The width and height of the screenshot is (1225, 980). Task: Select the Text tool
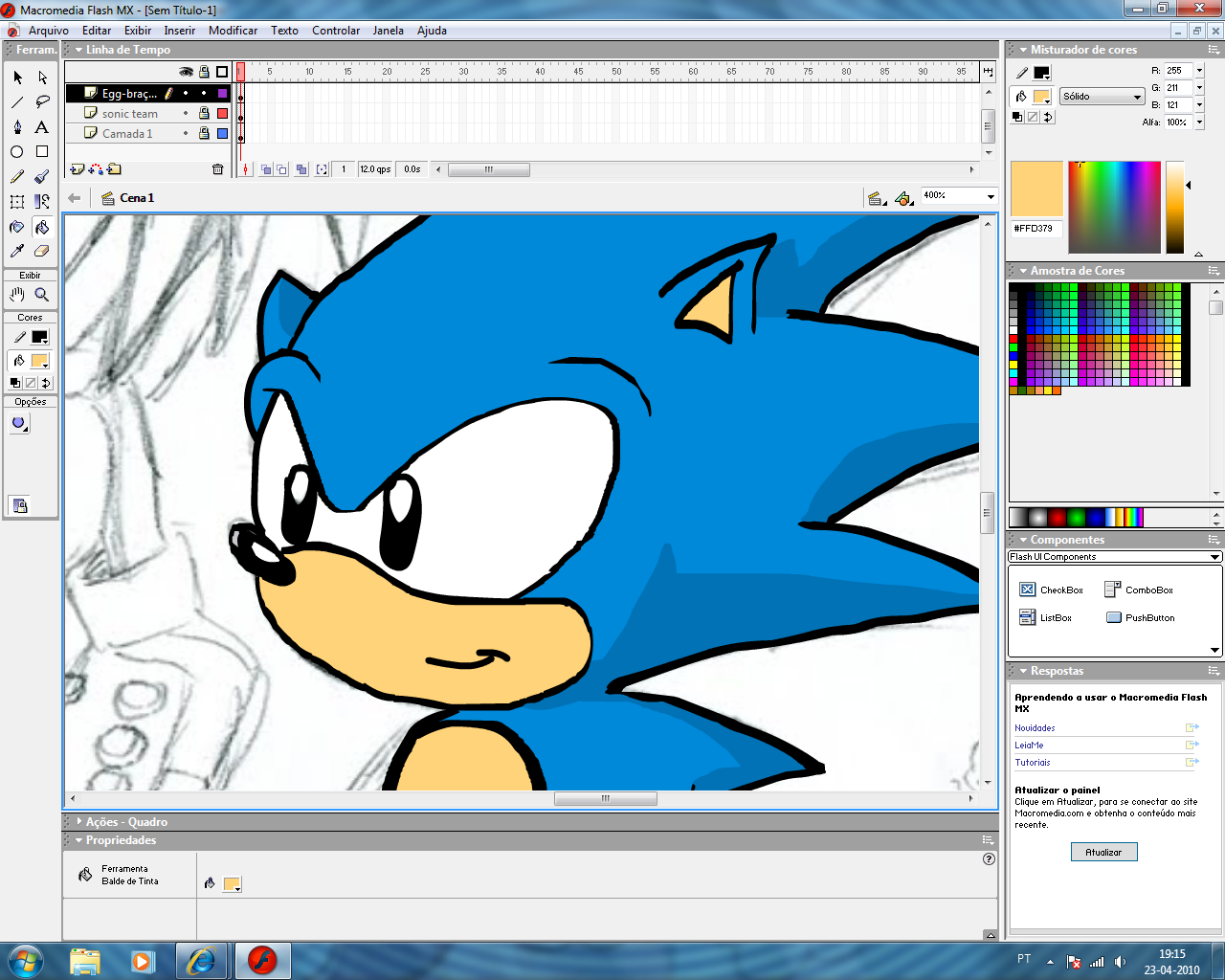(x=42, y=127)
